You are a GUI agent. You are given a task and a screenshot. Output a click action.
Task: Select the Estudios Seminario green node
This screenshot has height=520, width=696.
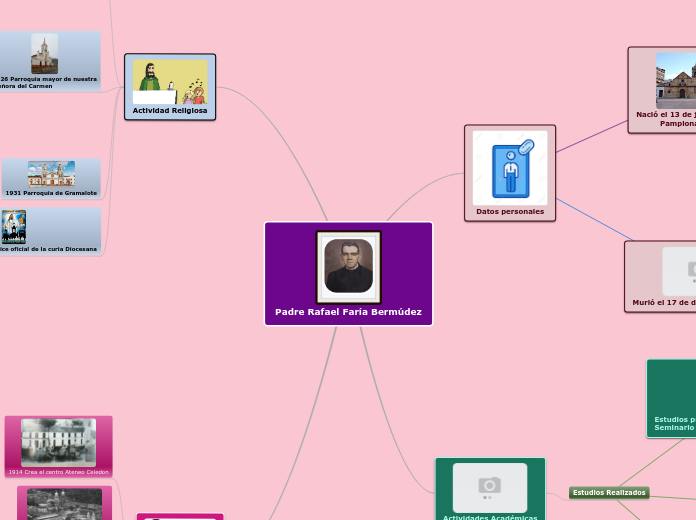click(671, 398)
